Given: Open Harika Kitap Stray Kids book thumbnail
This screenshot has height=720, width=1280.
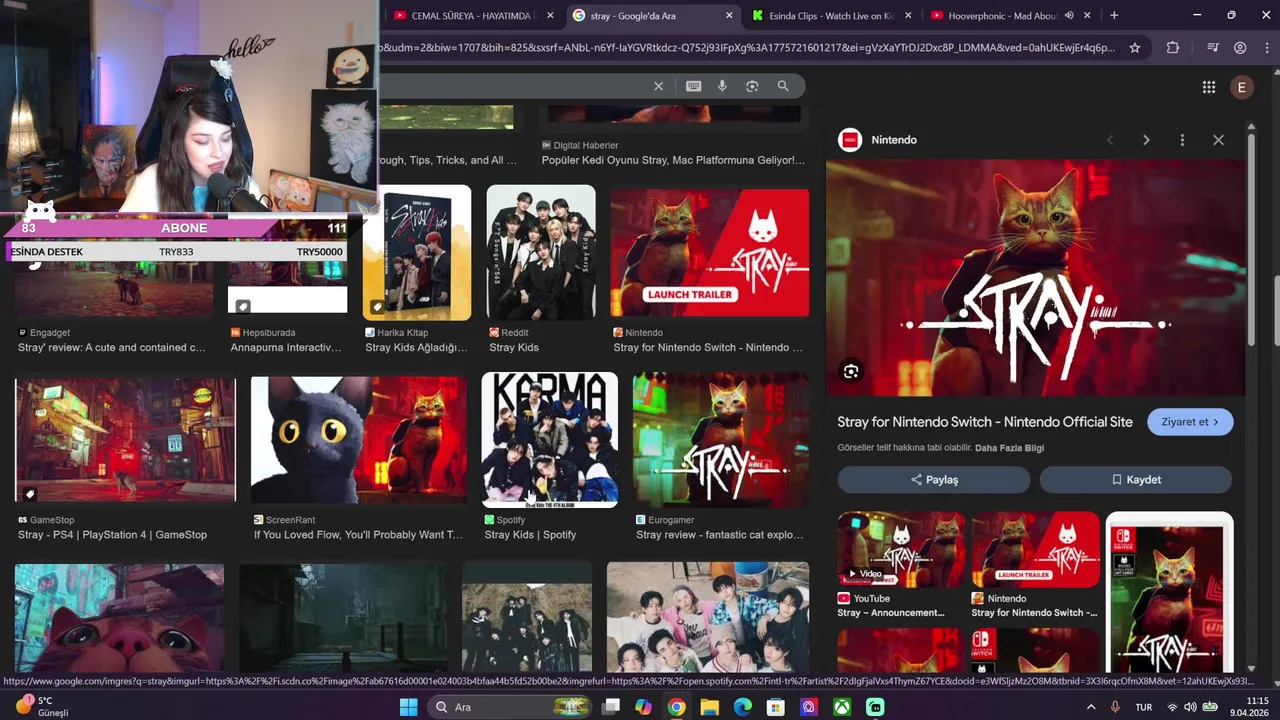Looking at the screenshot, I should click(x=417, y=252).
